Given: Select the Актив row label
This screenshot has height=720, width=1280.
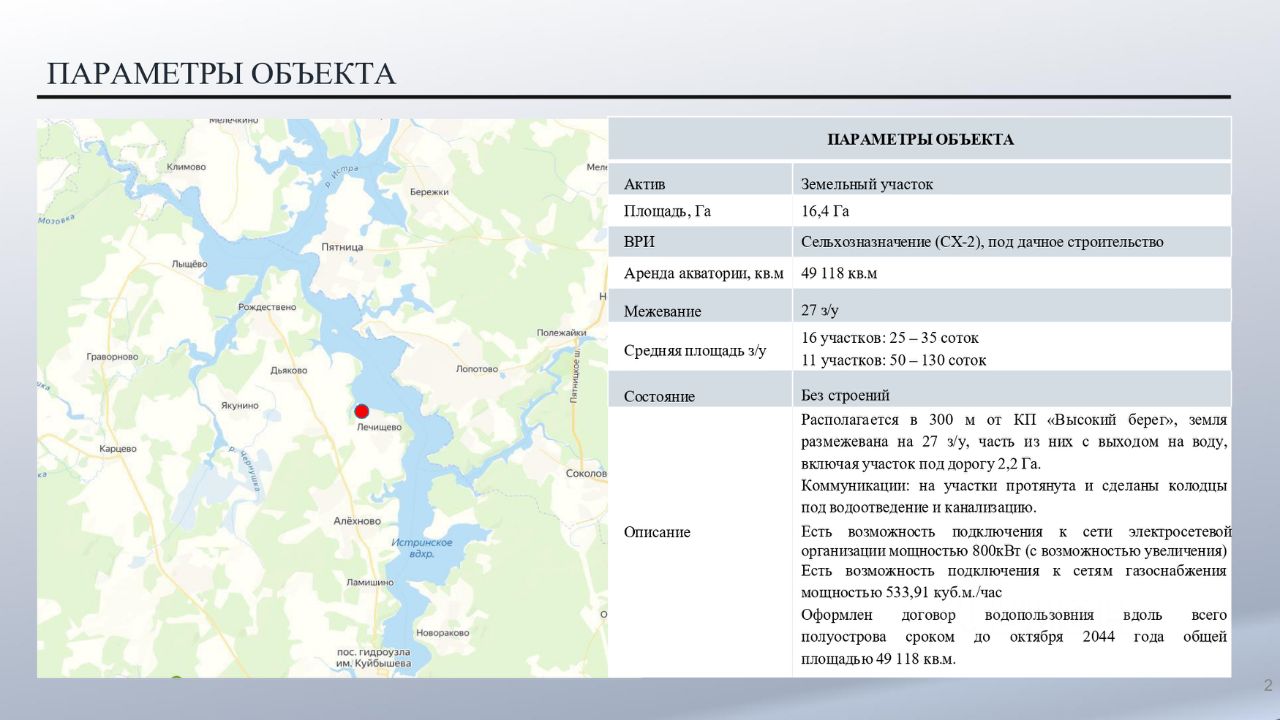Looking at the screenshot, I should (644, 184).
